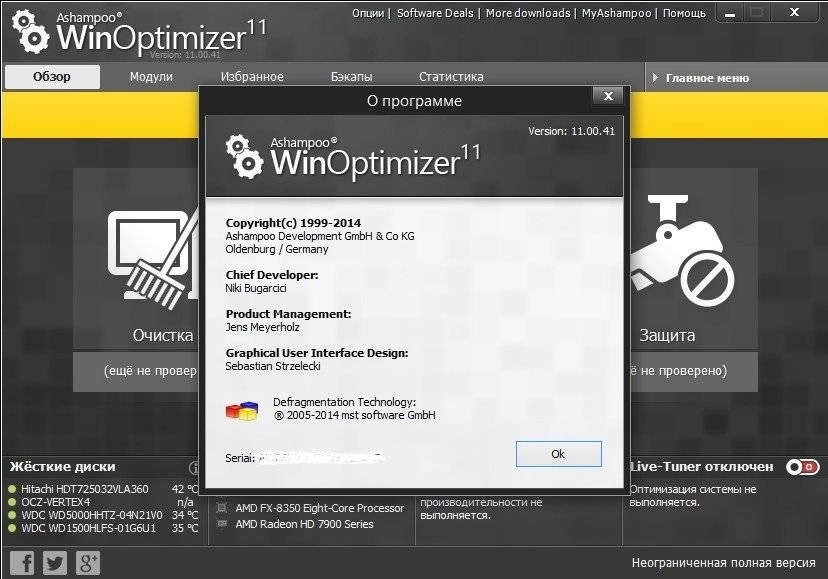Go to the Бэкапы tab
This screenshot has height=579, width=828.
coord(351,77)
